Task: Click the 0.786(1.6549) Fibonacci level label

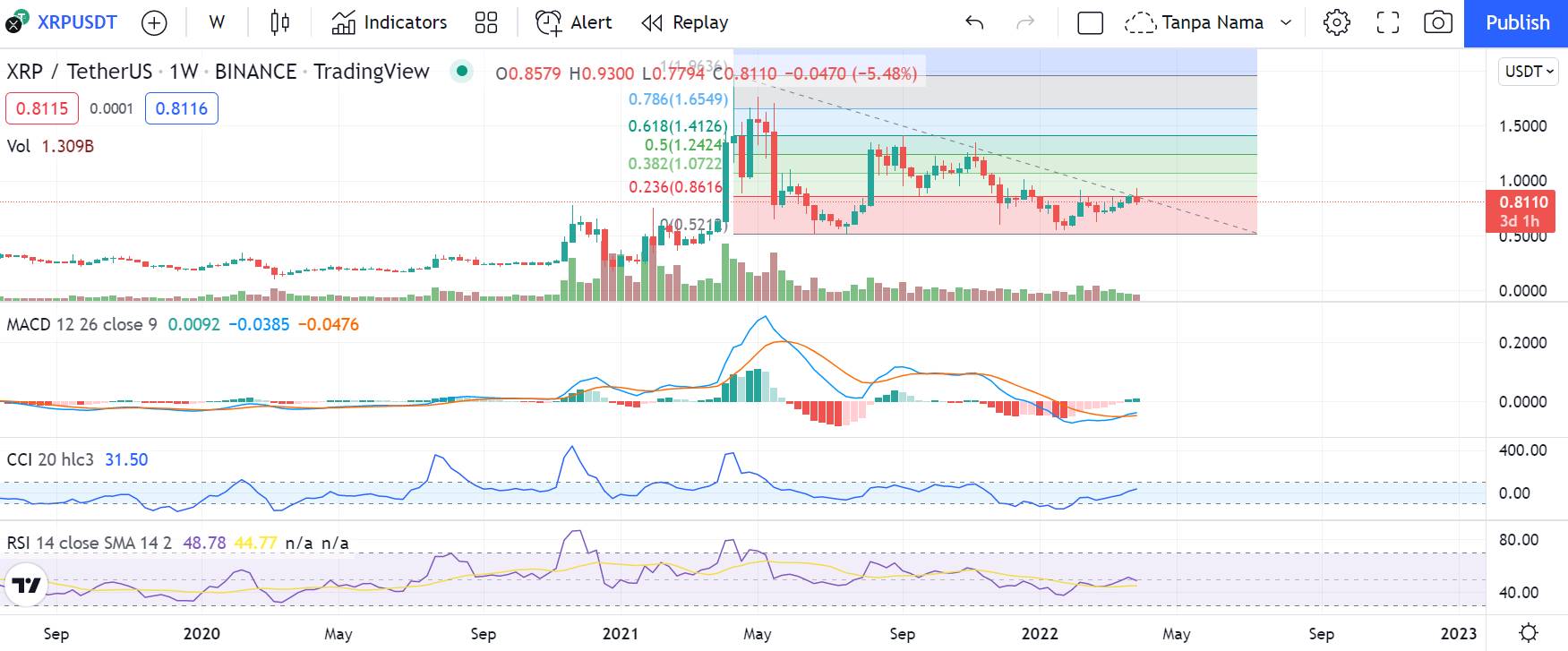Action: click(678, 99)
